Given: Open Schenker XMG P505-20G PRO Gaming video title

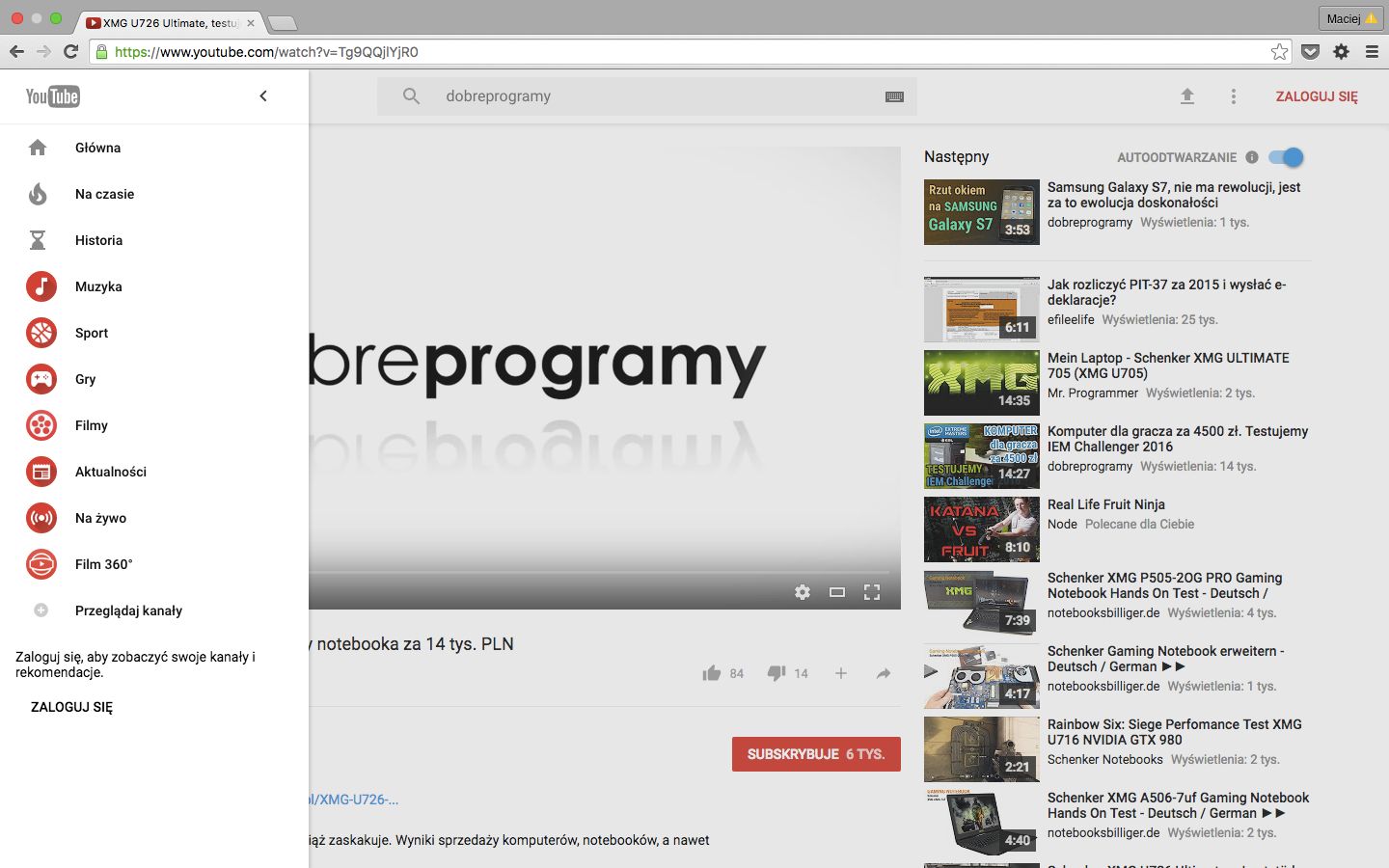Looking at the screenshot, I should [1165, 585].
